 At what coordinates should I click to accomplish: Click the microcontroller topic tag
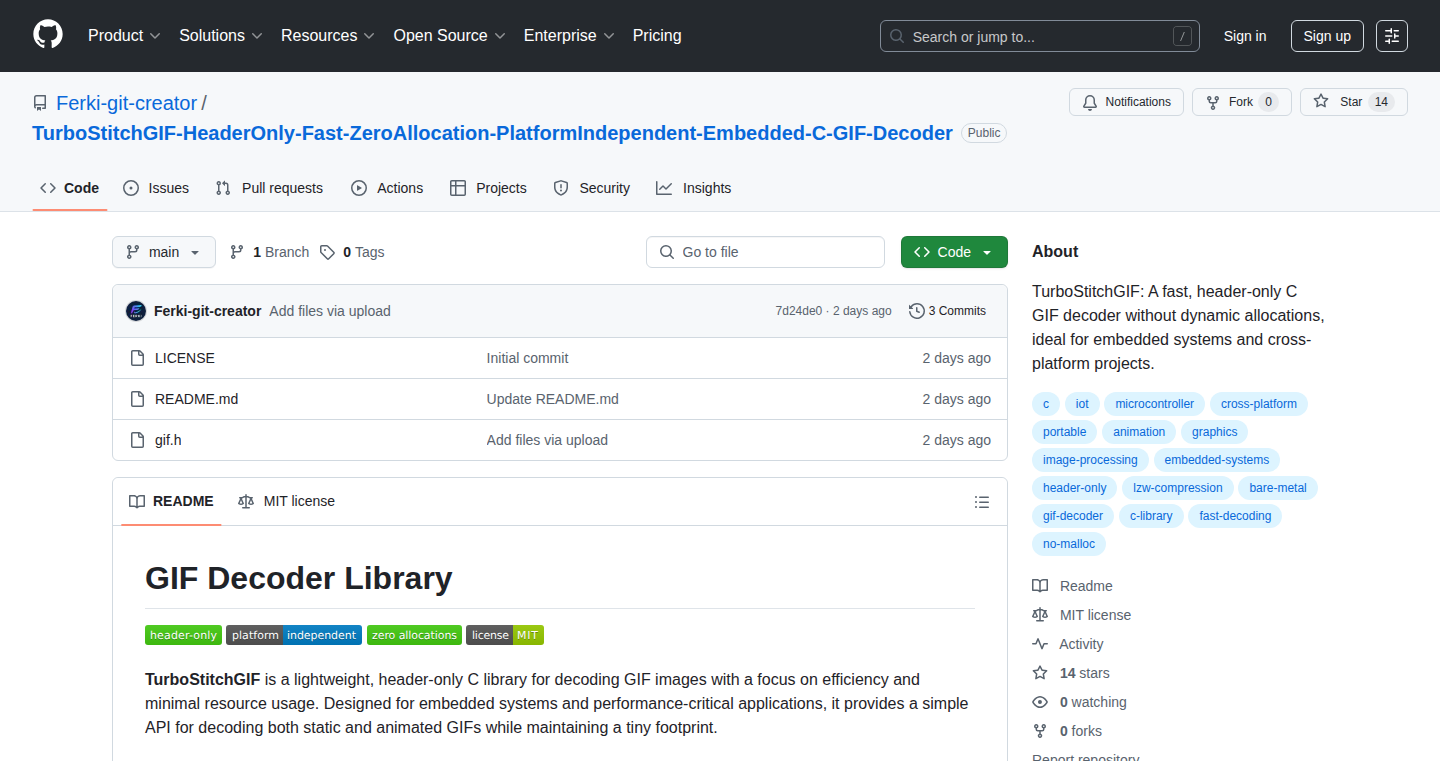point(1155,404)
